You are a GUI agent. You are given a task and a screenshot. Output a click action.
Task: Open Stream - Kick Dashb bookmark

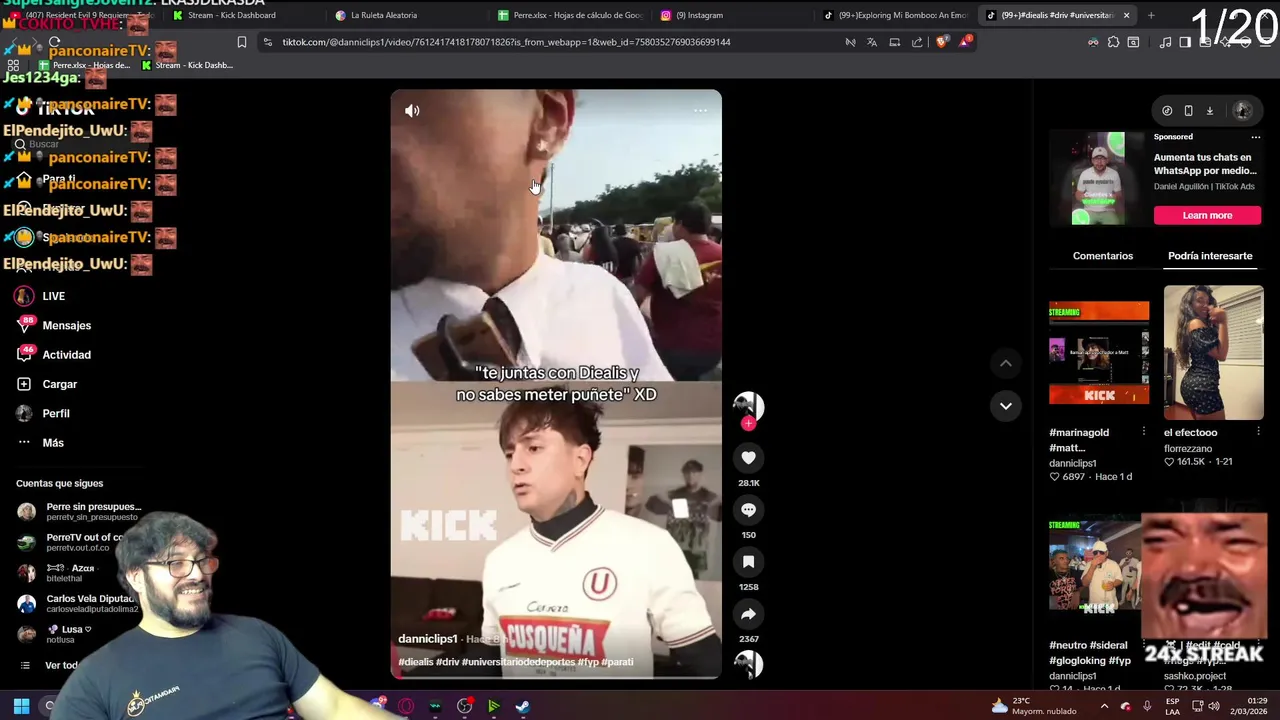click(x=187, y=65)
